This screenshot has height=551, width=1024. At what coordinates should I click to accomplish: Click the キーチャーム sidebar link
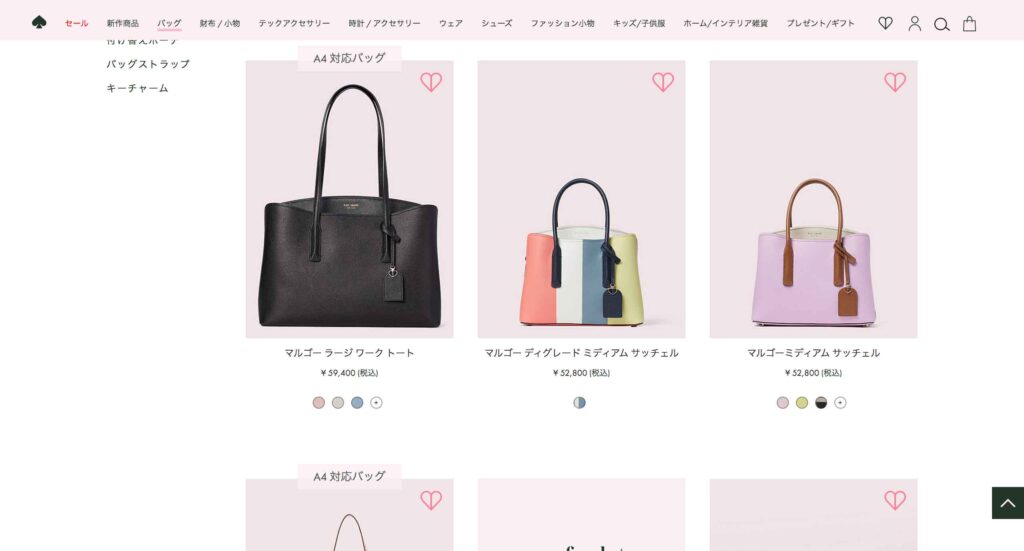137,88
